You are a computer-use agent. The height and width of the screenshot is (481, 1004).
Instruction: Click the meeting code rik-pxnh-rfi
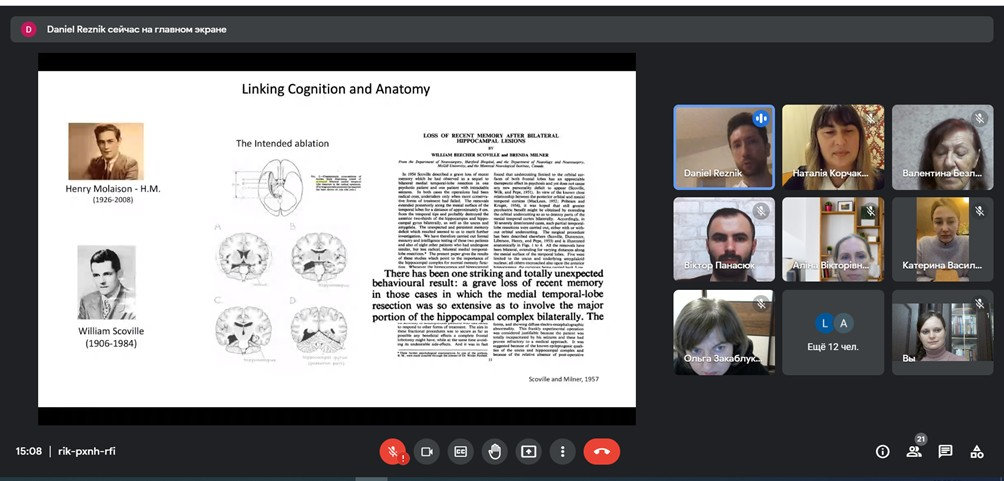coord(87,452)
